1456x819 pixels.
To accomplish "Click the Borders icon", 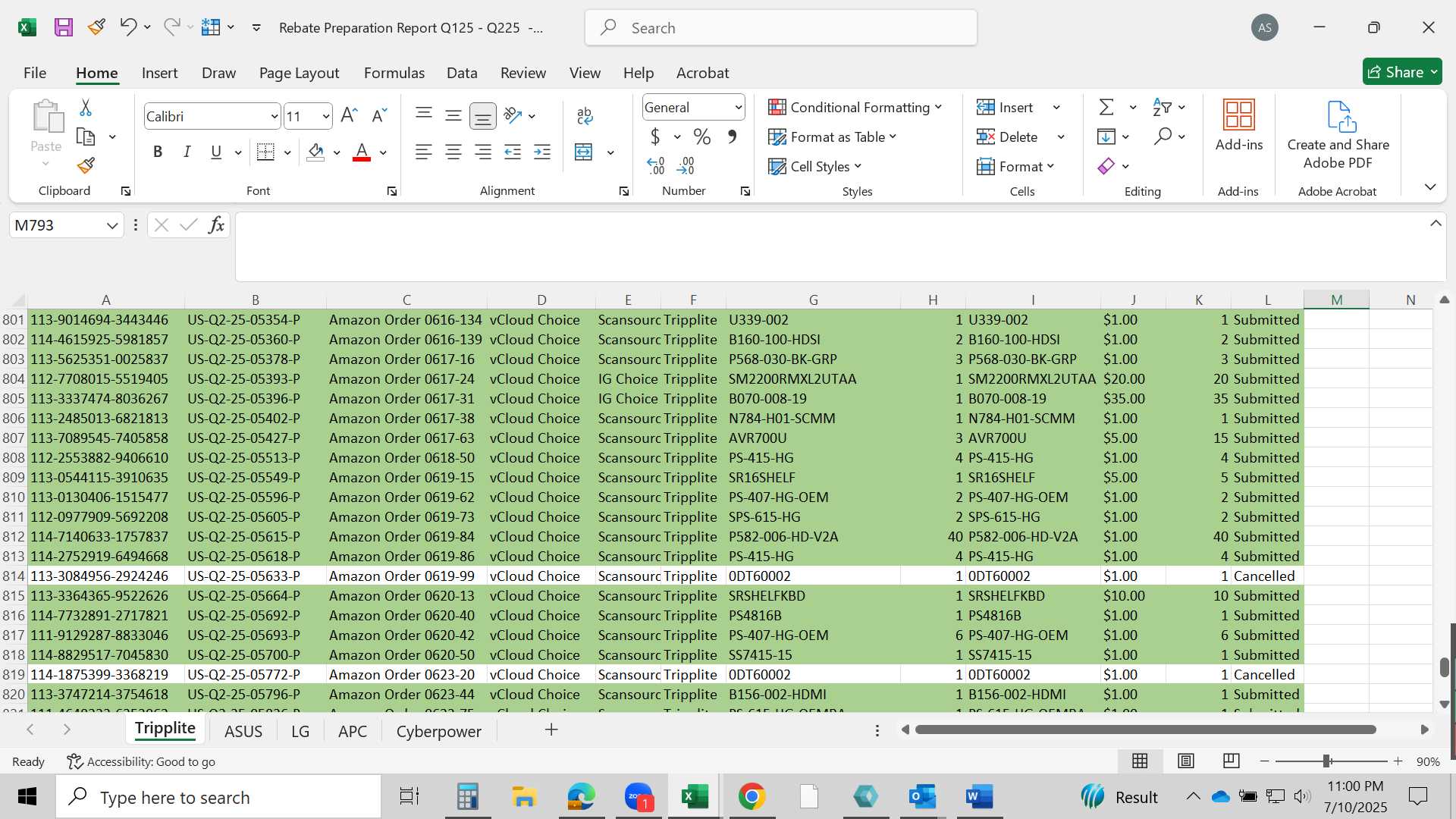I will (265, 152).
